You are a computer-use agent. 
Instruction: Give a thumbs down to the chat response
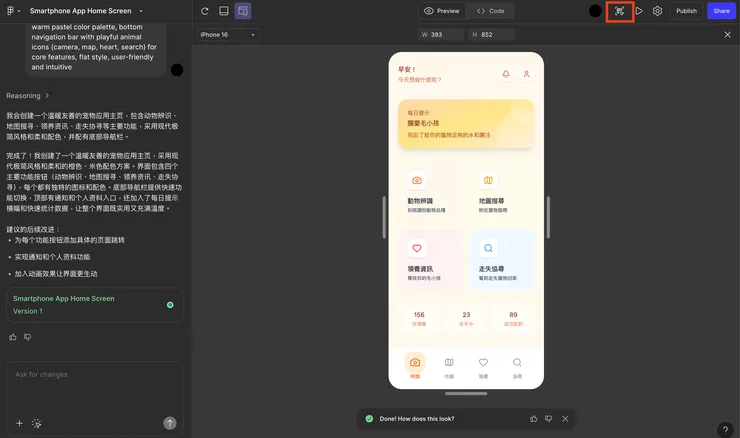(28, 337)
